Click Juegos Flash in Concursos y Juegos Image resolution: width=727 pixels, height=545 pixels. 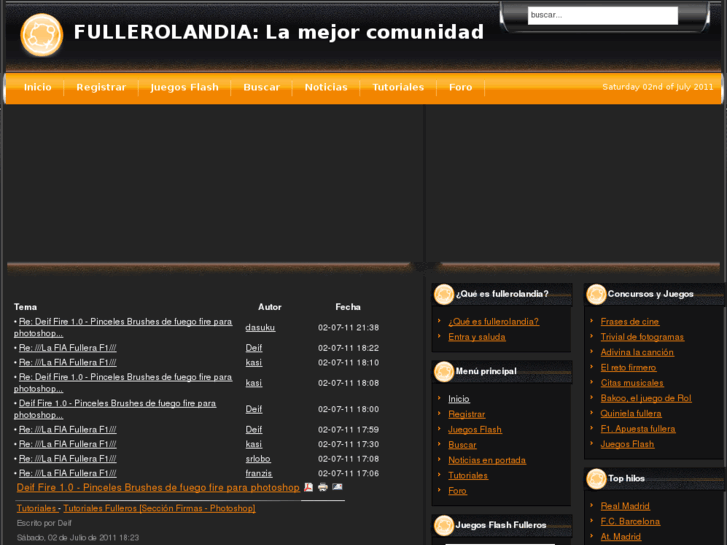coord(627,444)
